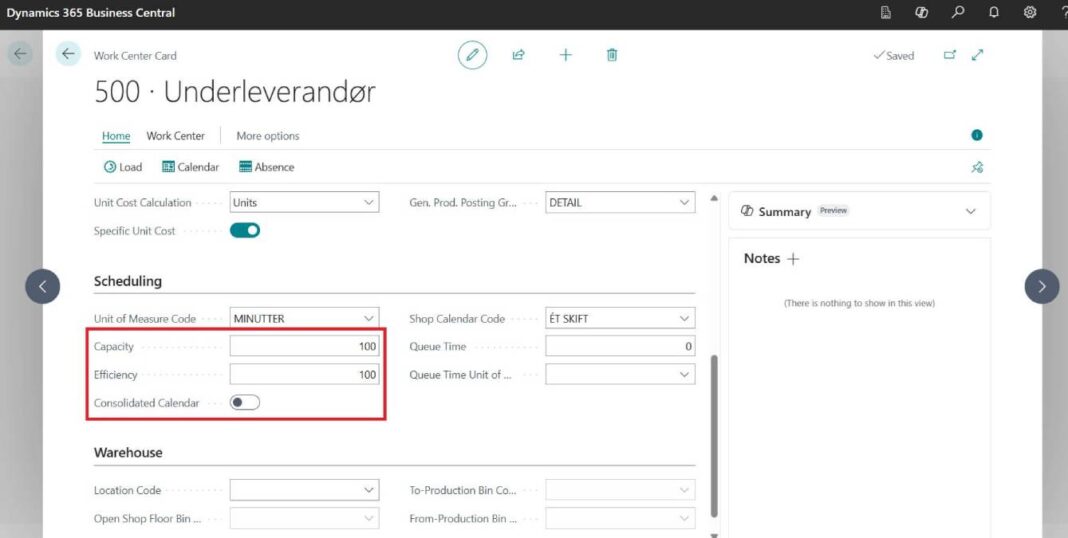The width and height of the screenshot is (1068, 538).
Task: Open the Absence action
Action: coord(266,167)
